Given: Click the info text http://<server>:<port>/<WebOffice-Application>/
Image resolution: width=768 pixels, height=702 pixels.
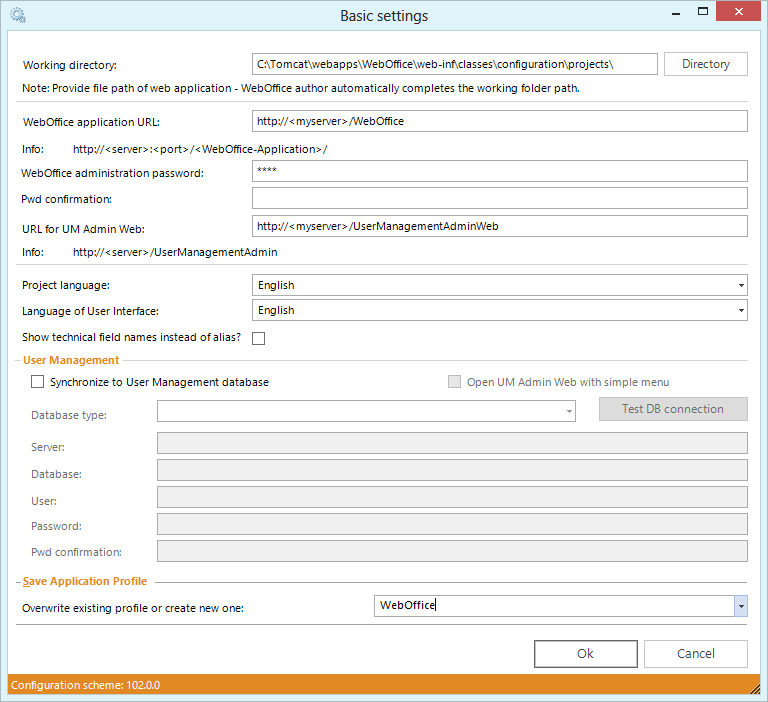Looking at the screenshot, I should 200,149.
